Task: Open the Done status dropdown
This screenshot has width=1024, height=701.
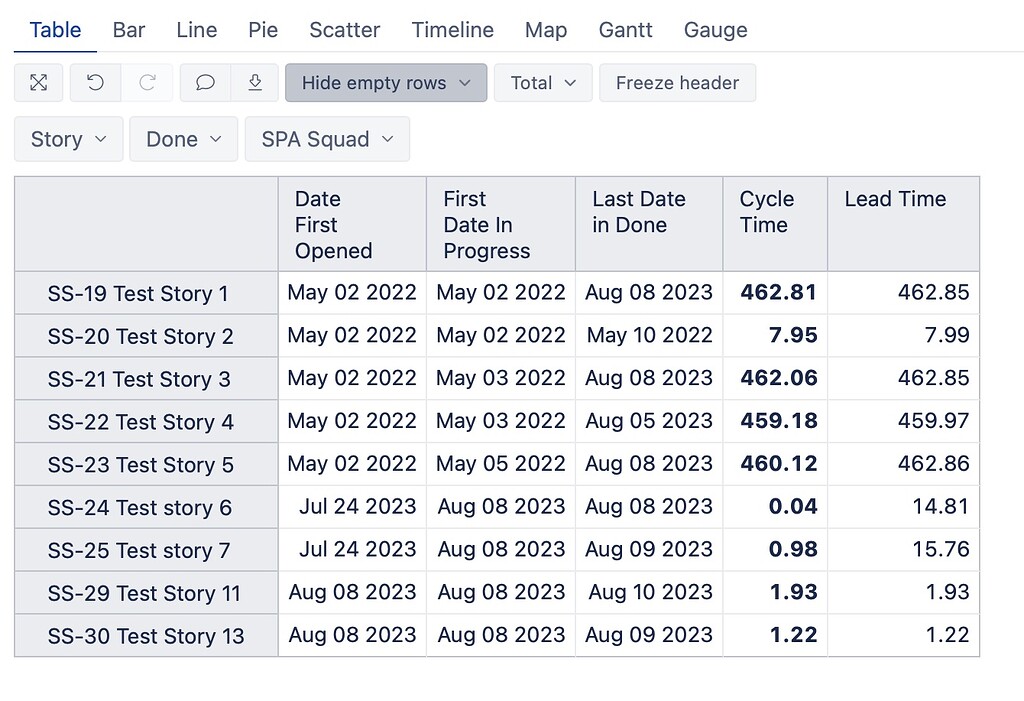Action: (183, 139)
